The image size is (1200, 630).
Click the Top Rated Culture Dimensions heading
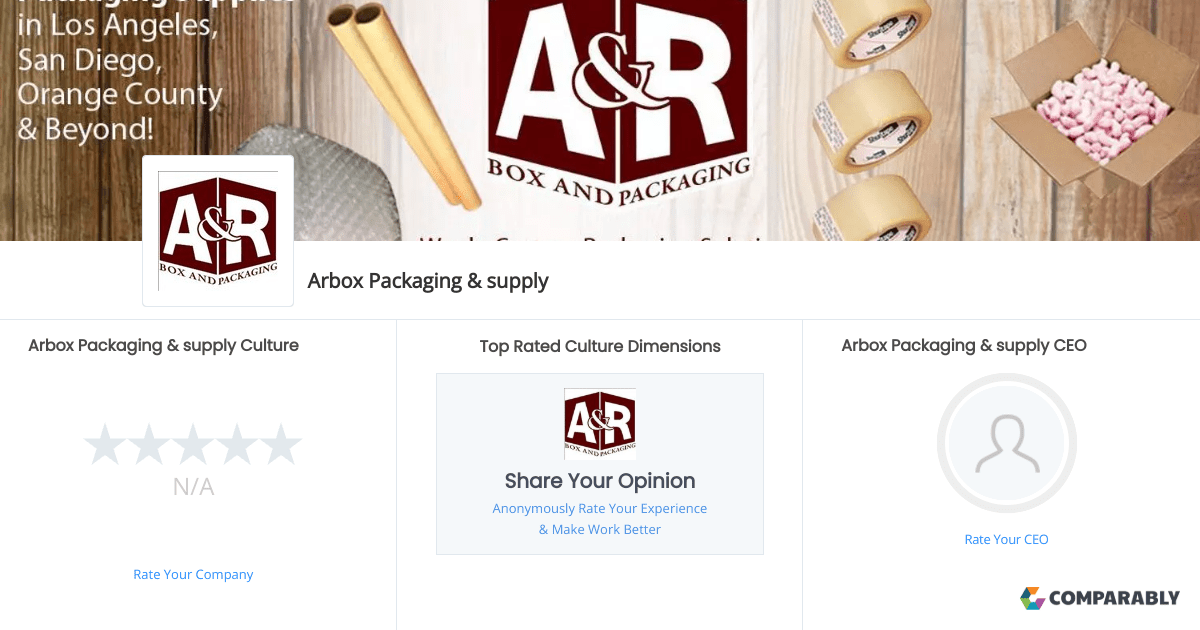click(600, 347)
